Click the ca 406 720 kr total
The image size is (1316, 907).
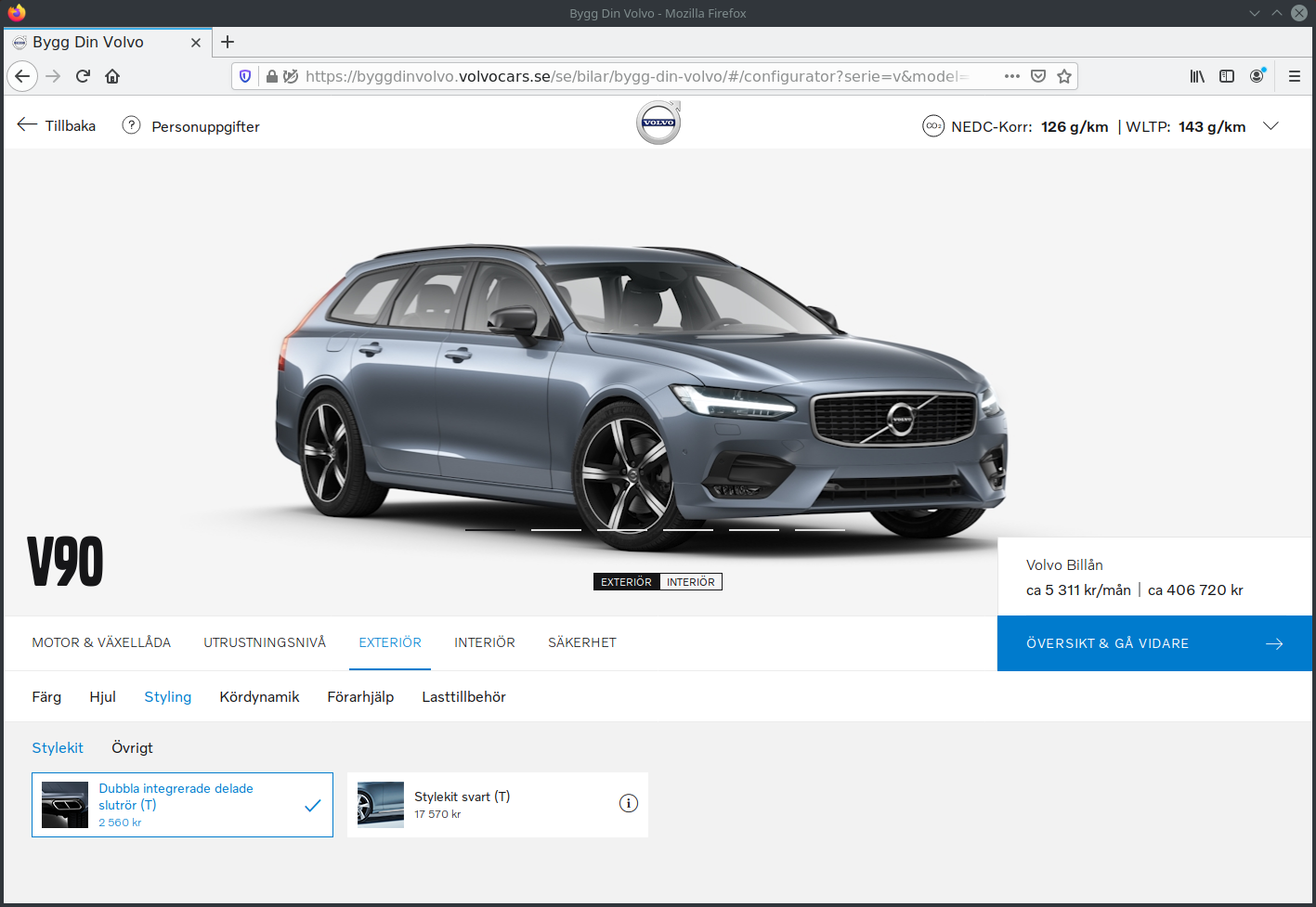(x=1195, y=590)
